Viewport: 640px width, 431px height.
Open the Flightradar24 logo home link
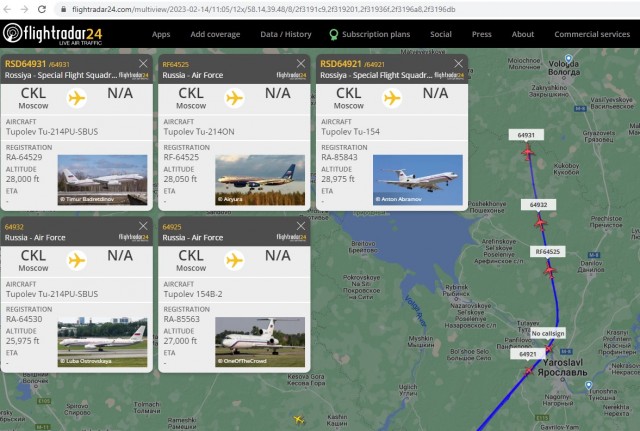52,34
